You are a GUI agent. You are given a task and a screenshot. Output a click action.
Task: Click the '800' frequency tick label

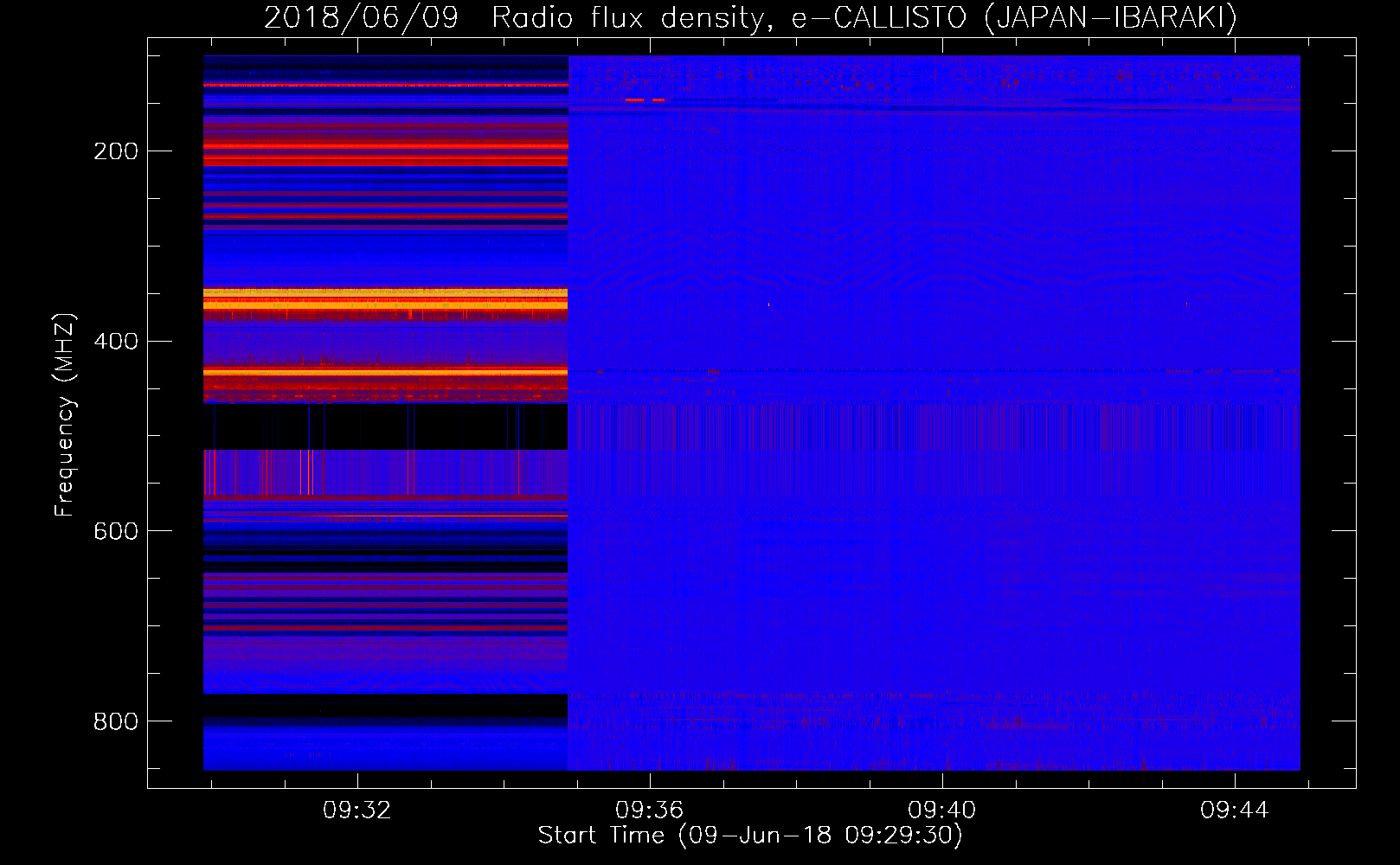tap(116, 721)
